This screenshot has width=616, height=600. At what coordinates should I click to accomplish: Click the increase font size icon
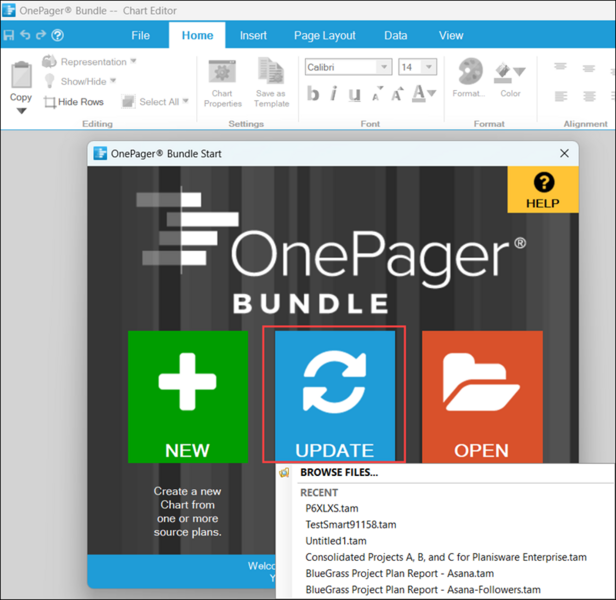coord(397,94)
